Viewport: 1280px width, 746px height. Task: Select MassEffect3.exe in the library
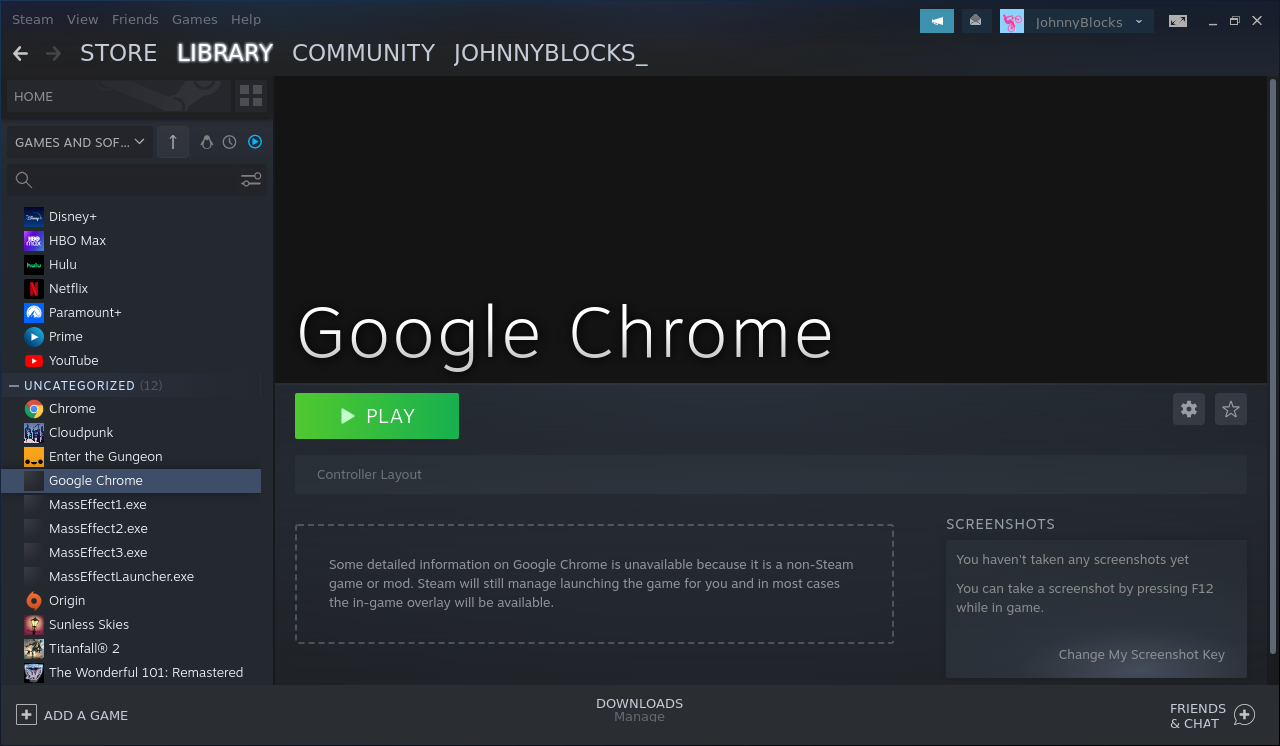click(x=131, y=552)
